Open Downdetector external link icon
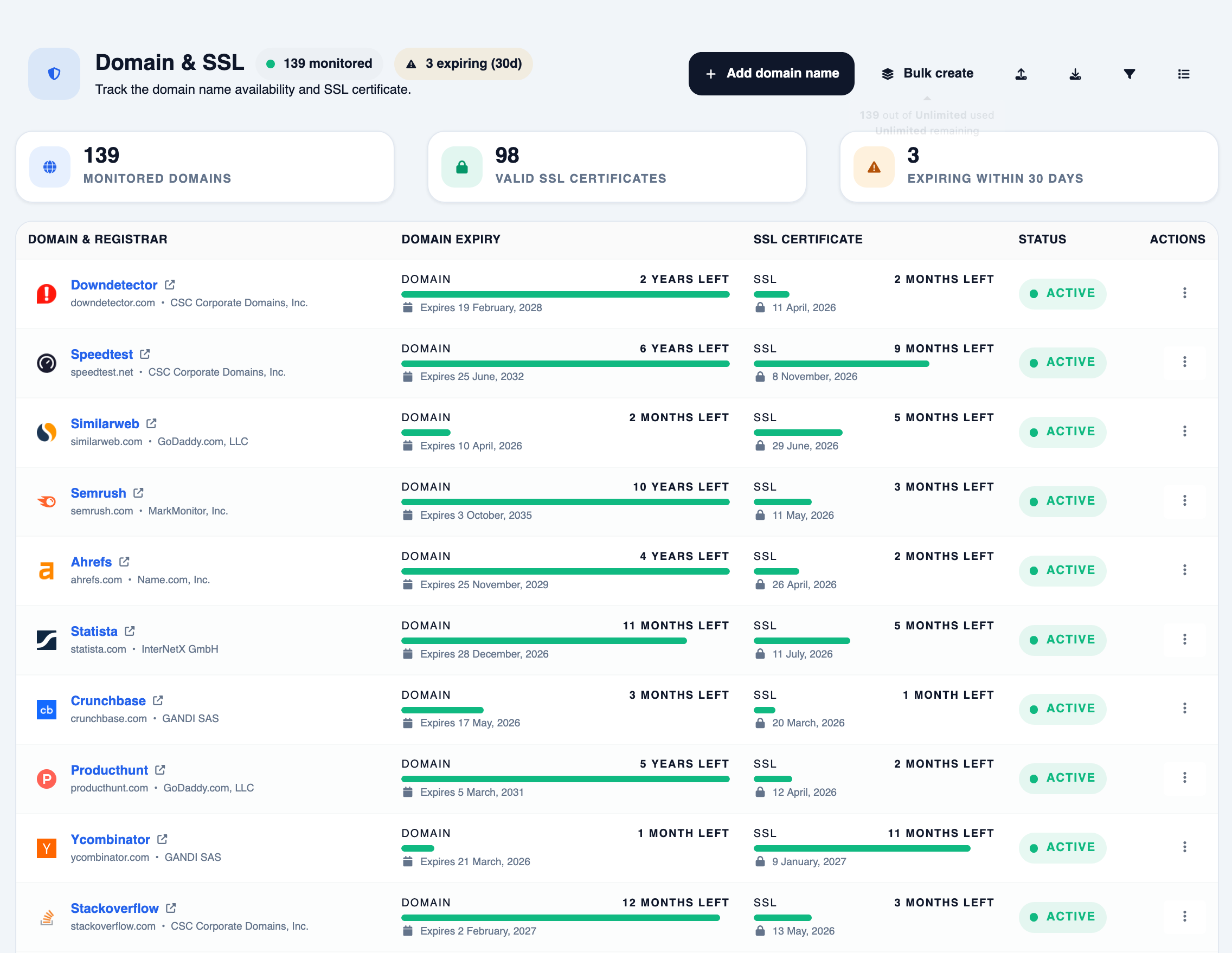1232x953 pixels. coord(170,285)
